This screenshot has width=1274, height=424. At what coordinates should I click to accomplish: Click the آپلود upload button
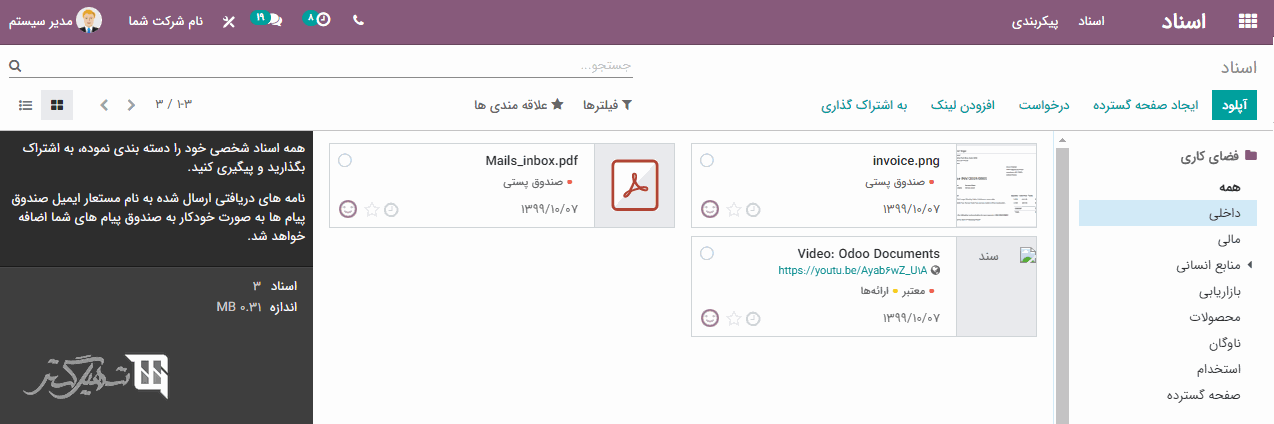pos(1234,104)
